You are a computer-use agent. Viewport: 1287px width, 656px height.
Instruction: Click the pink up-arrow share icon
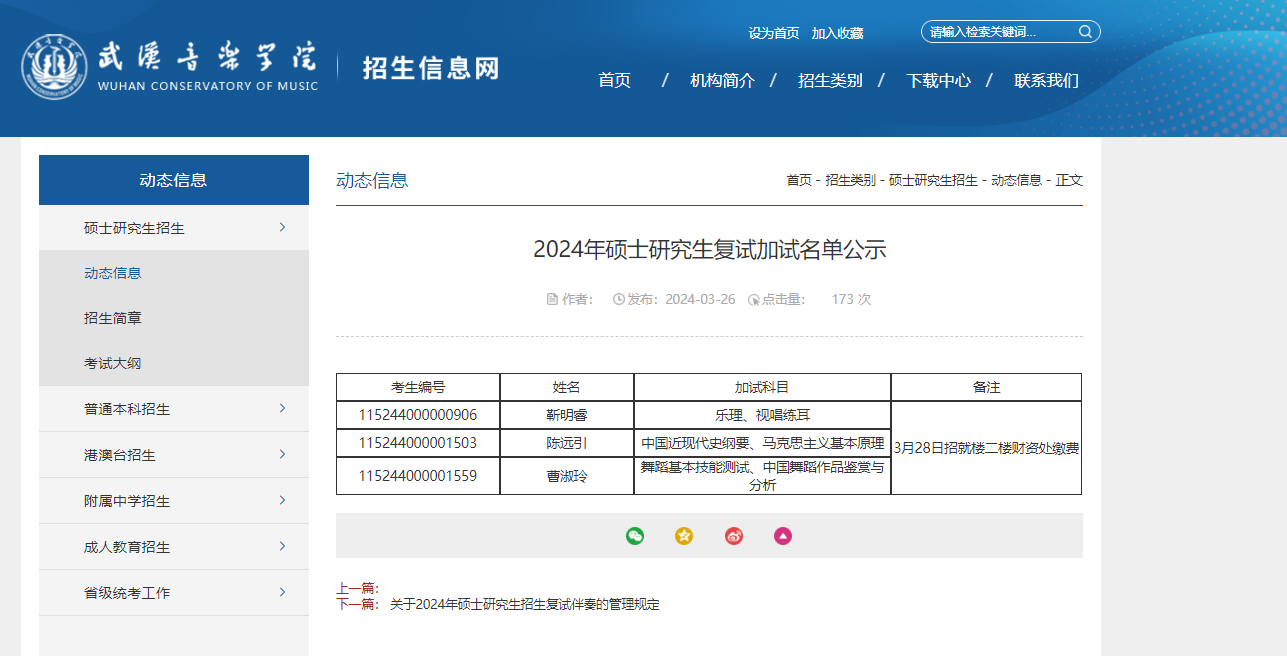click(x=783, y=536)
